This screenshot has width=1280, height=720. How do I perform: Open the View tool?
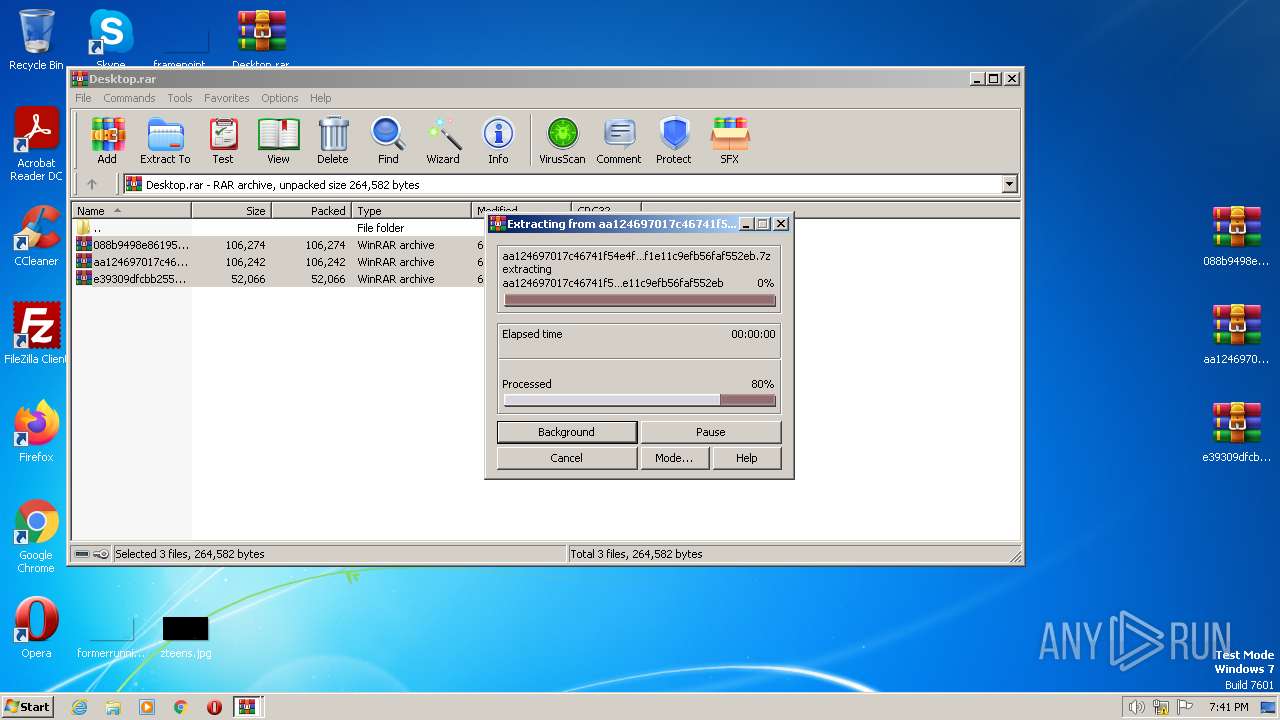point(278,141)
